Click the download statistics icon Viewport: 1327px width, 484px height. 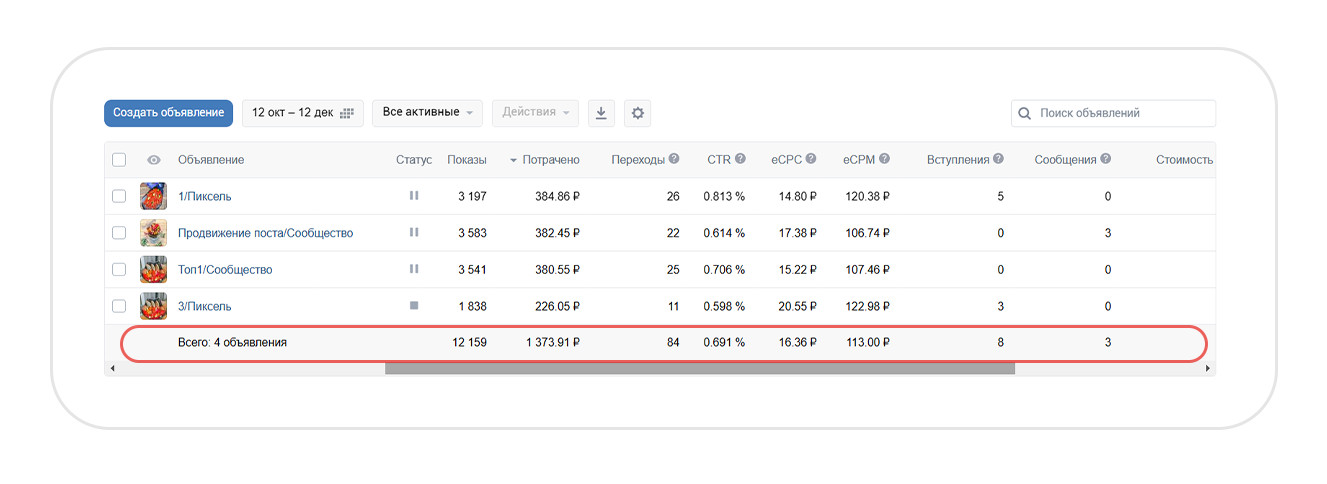601,113
